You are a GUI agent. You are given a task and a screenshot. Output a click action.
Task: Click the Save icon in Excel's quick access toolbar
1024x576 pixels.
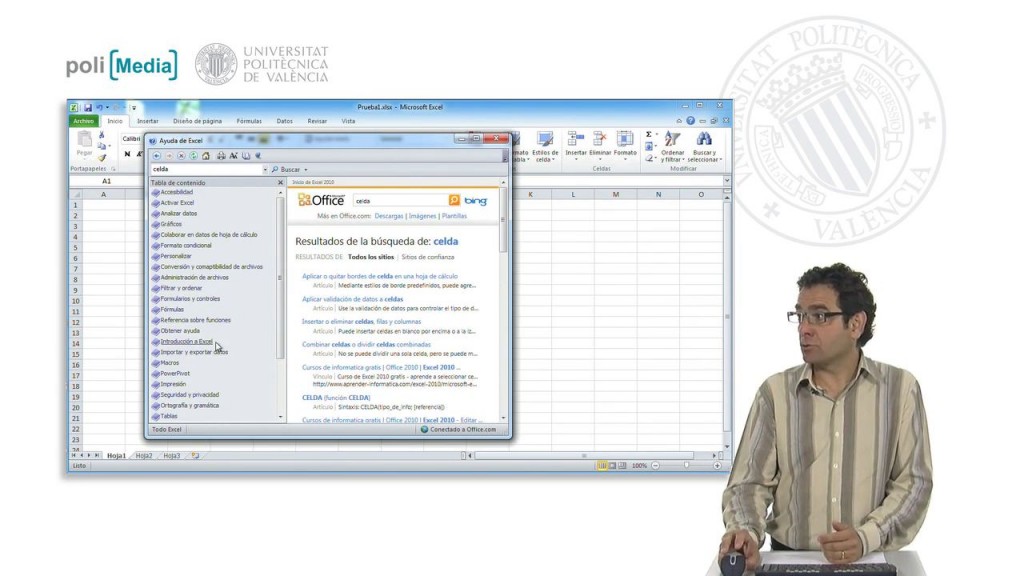click(x=88, y=107)
